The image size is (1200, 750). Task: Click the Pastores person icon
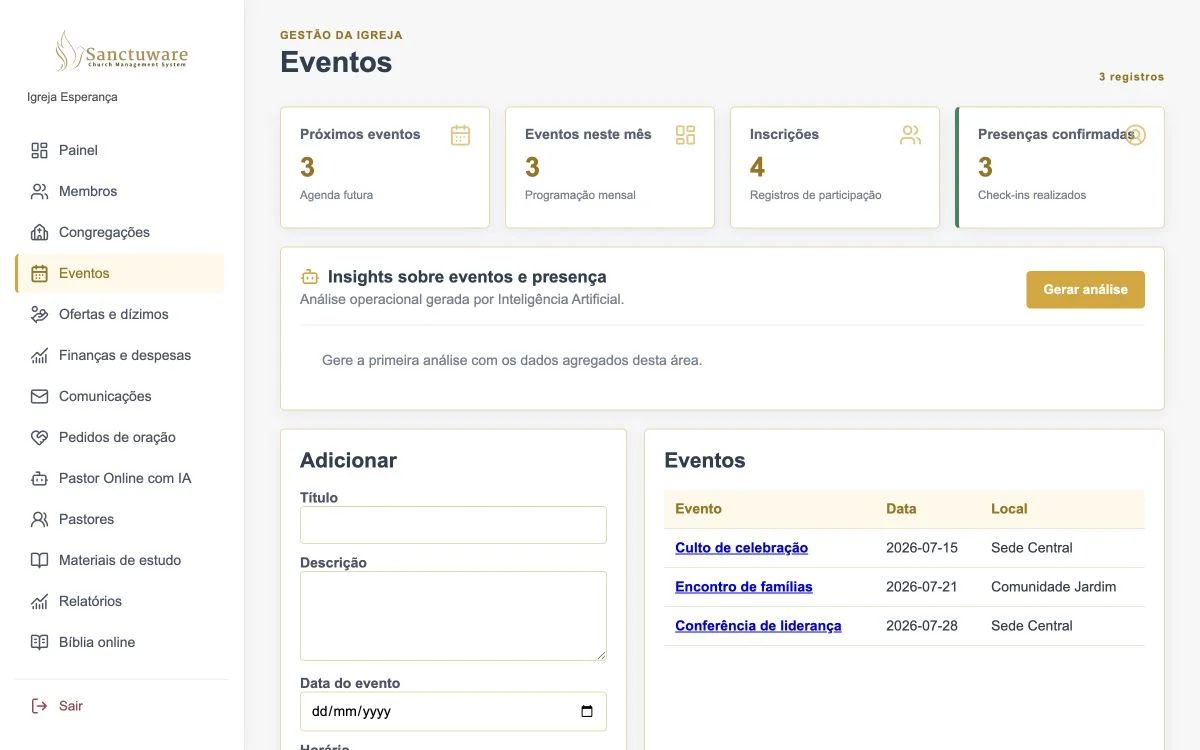(39, 519)
